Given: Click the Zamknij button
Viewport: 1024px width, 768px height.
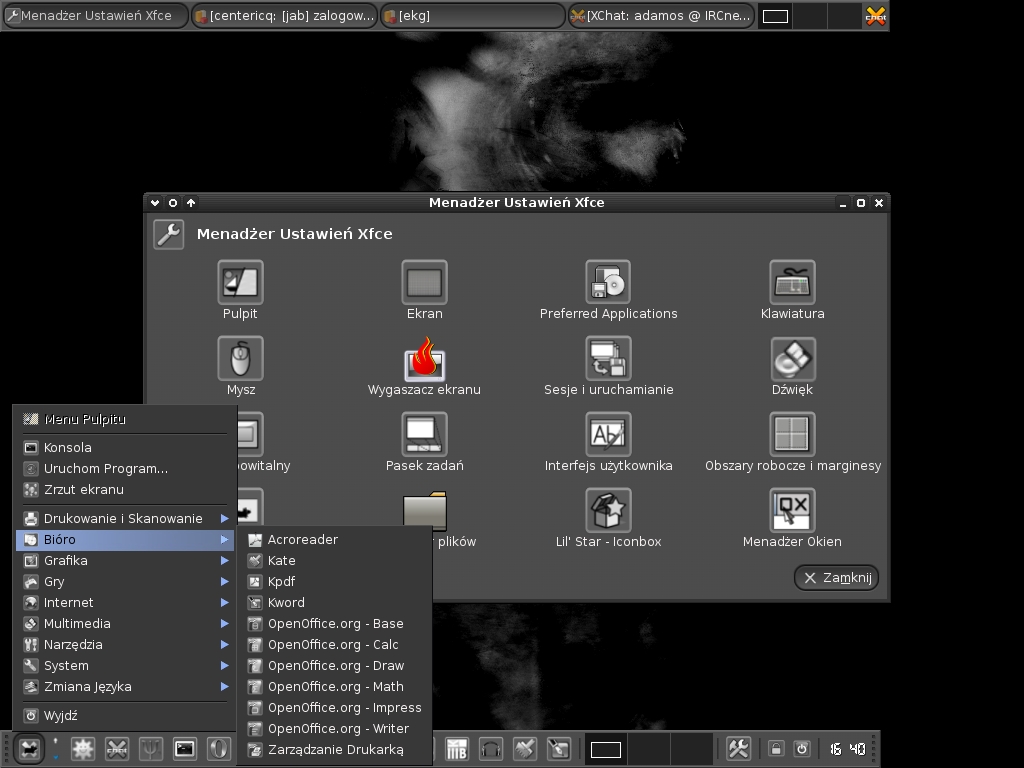Looking at the screenshot, I should click(x=837, y=578).
